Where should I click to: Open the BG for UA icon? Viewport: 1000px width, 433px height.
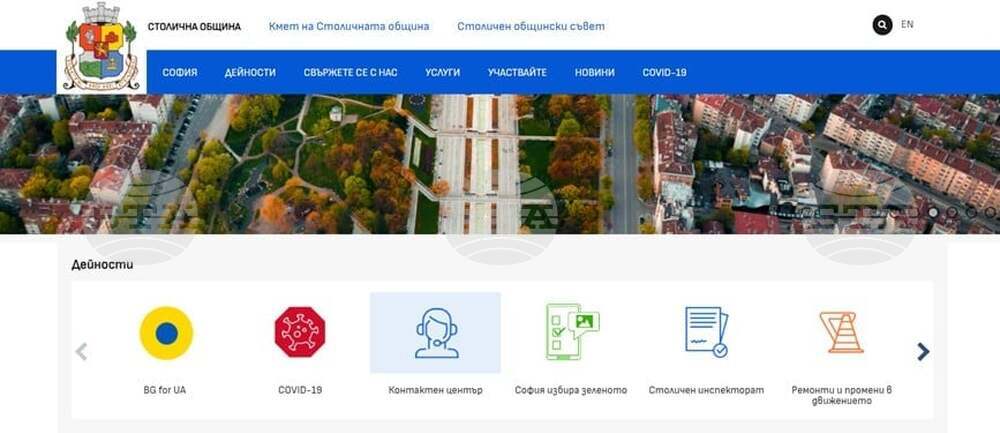tap(165, 333)
